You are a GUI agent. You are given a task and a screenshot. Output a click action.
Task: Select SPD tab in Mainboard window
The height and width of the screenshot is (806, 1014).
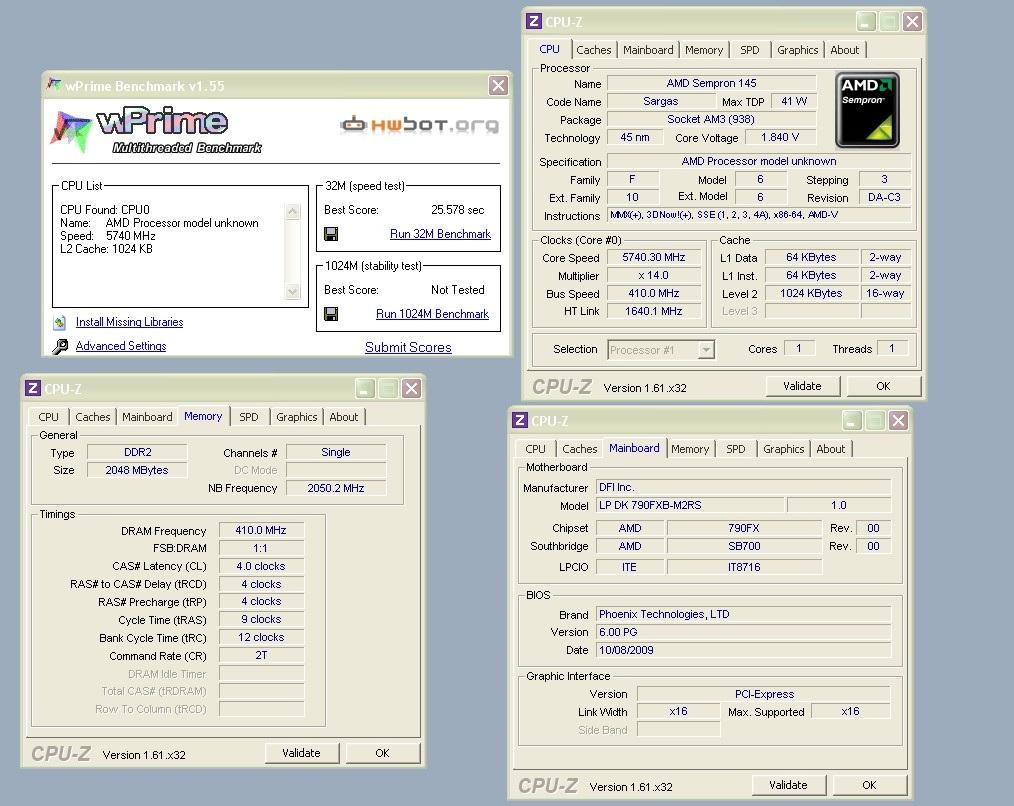click(735, 449)
